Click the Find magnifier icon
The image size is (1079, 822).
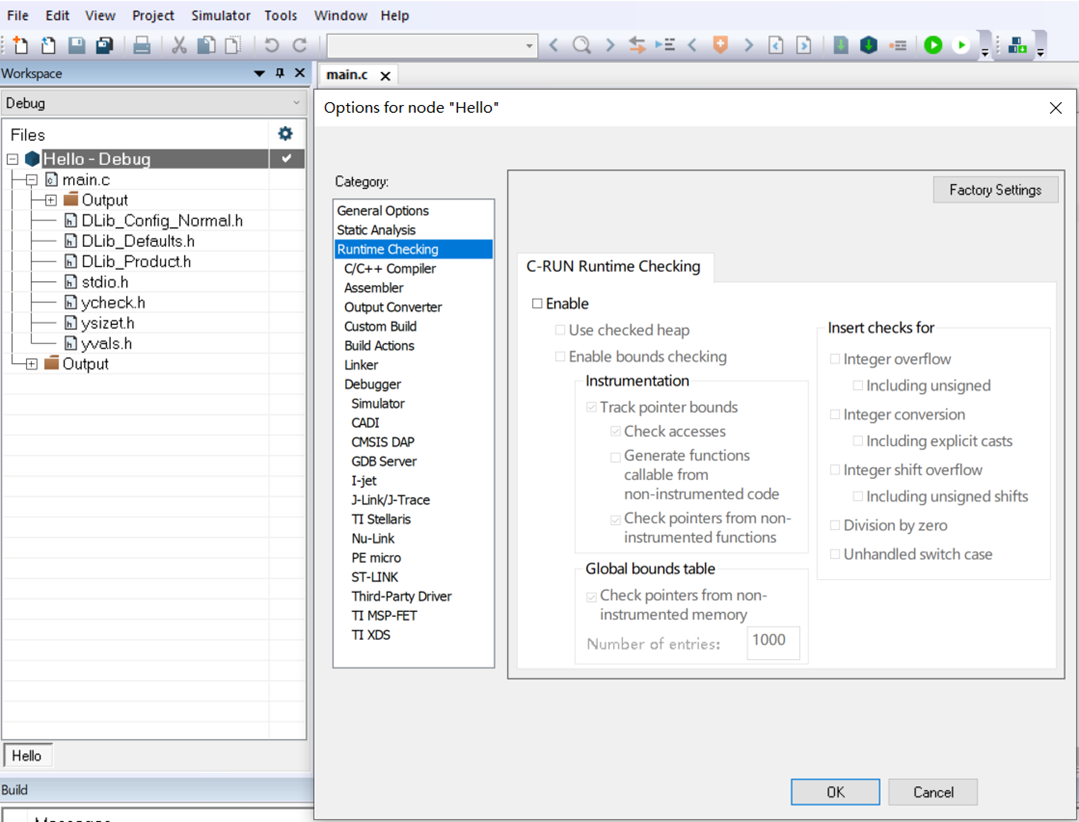point(581,45)
